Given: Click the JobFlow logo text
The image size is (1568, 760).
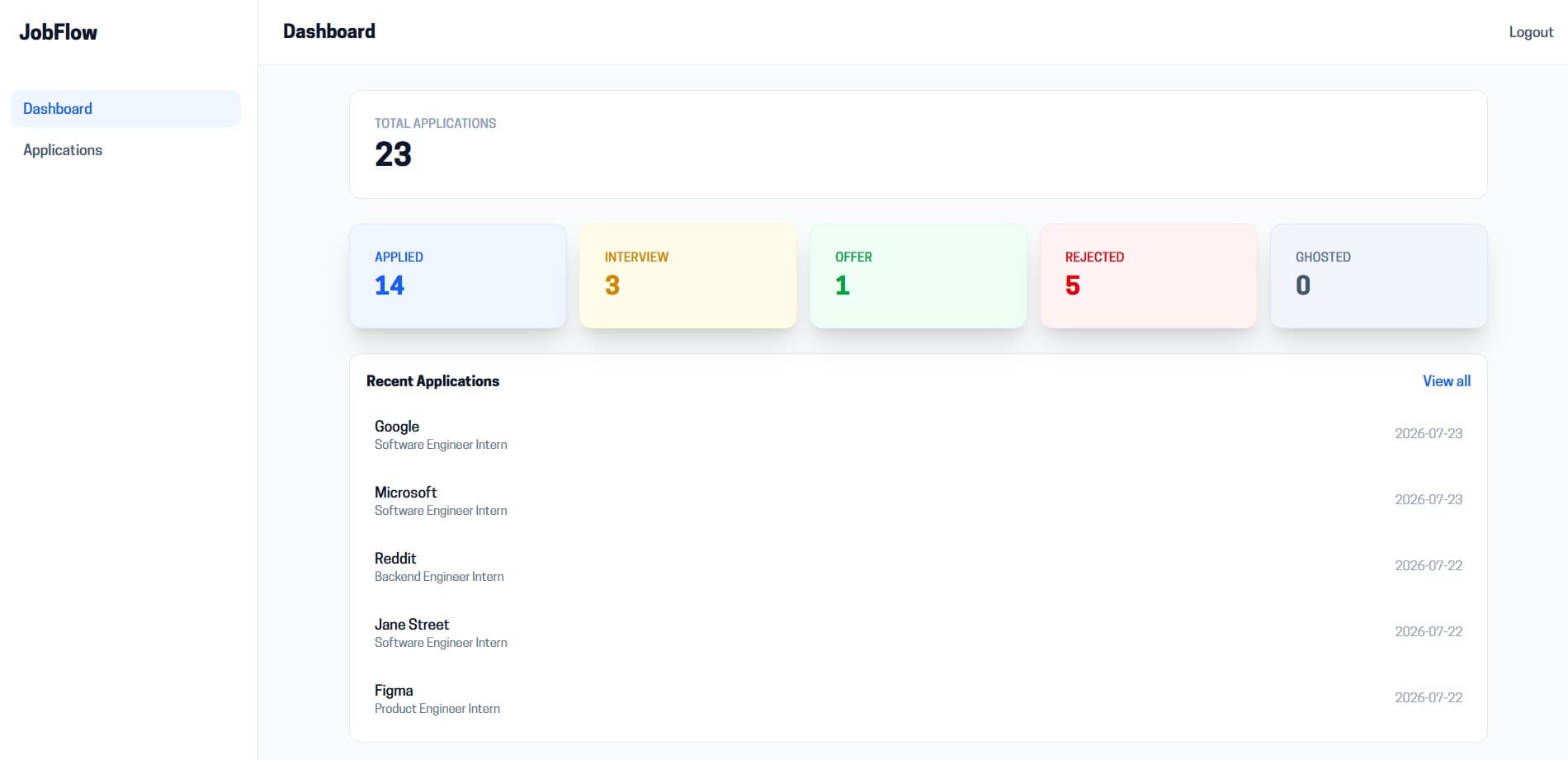Looking at the screenshot, I should click(x=58, y=32).
